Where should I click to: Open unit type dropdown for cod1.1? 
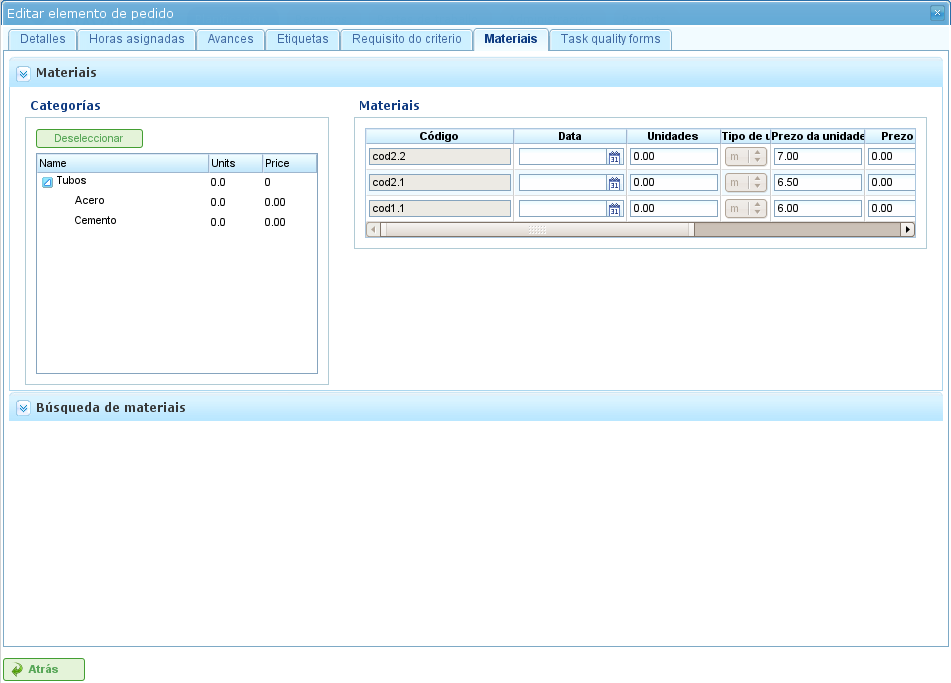pos(757,209)
